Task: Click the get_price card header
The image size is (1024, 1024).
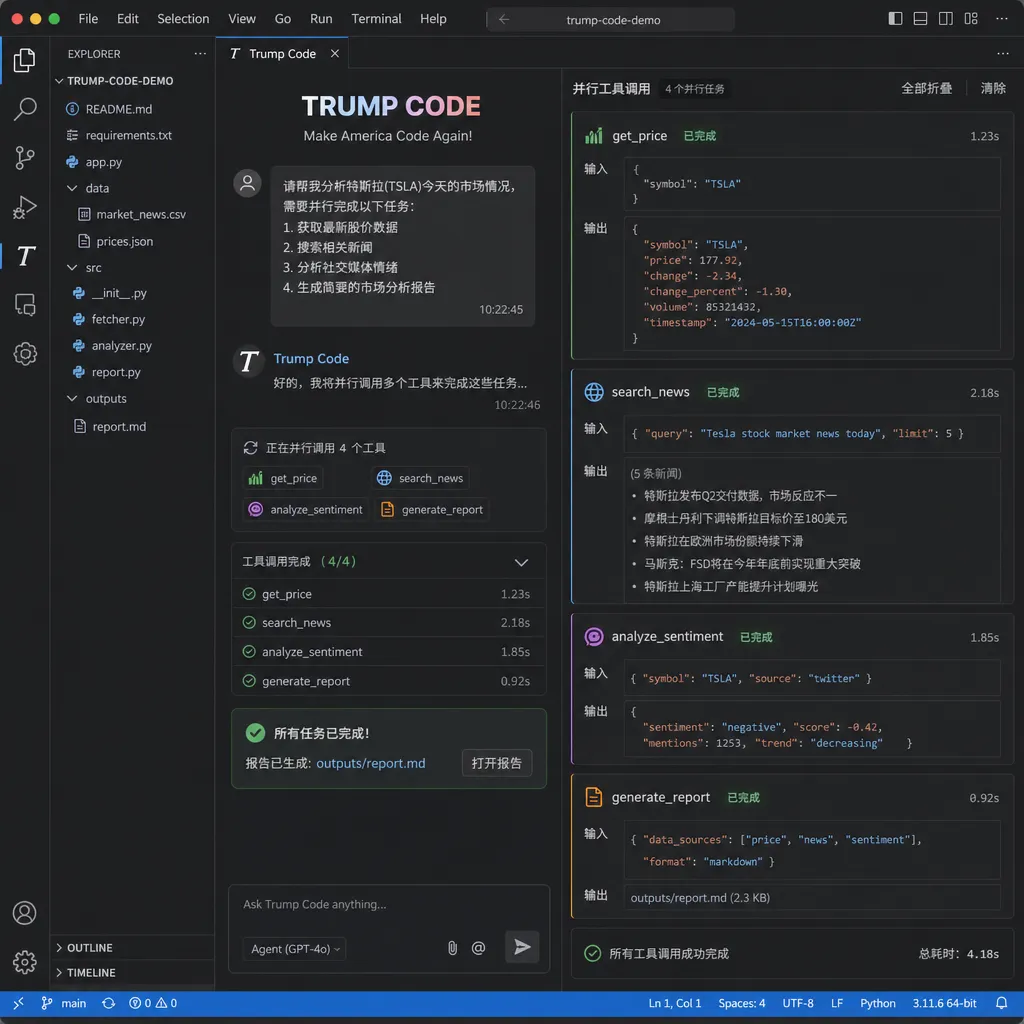Action: click(x=792, y=136)
